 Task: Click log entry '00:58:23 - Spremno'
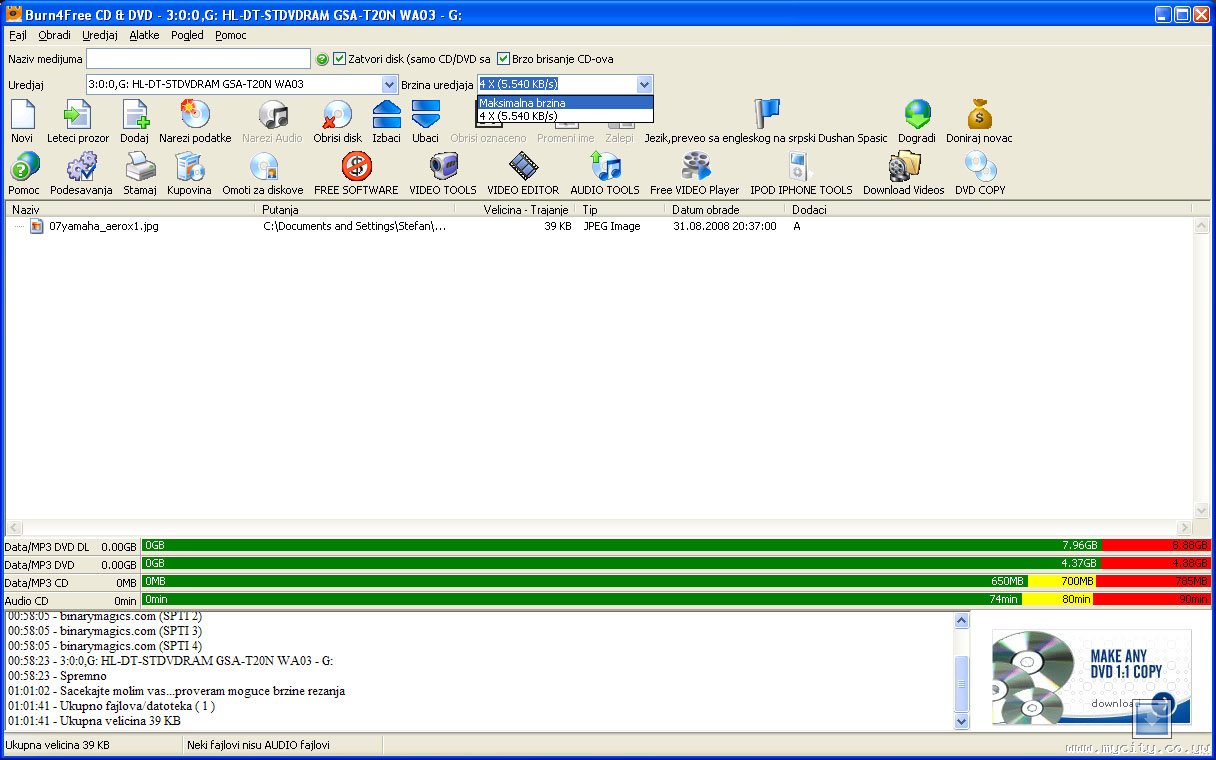point(57,676)
